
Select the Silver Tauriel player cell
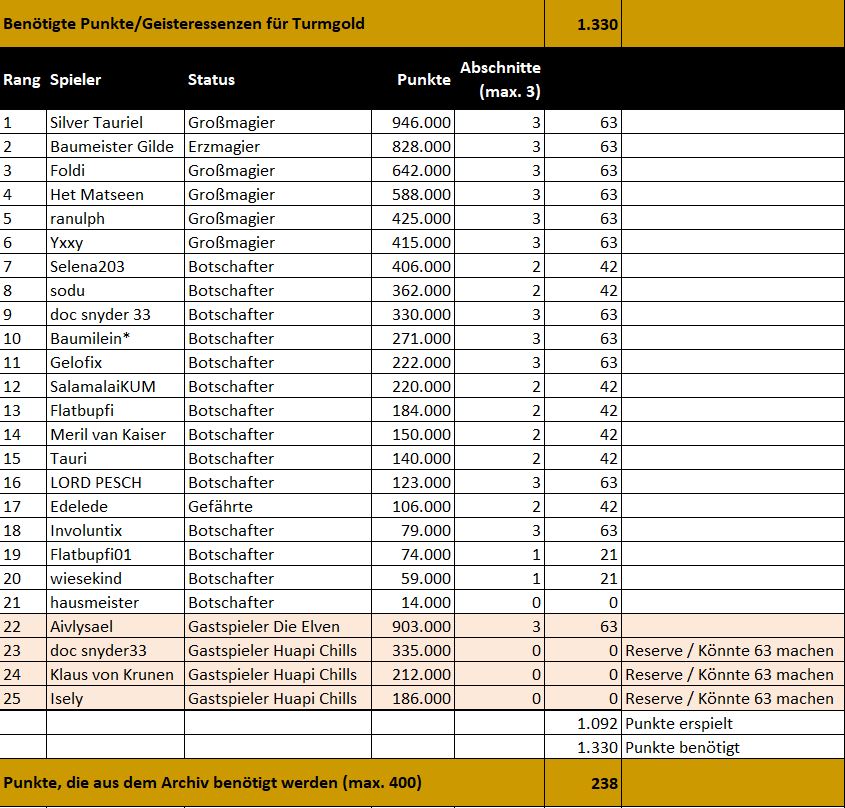[x=97, y=122]
